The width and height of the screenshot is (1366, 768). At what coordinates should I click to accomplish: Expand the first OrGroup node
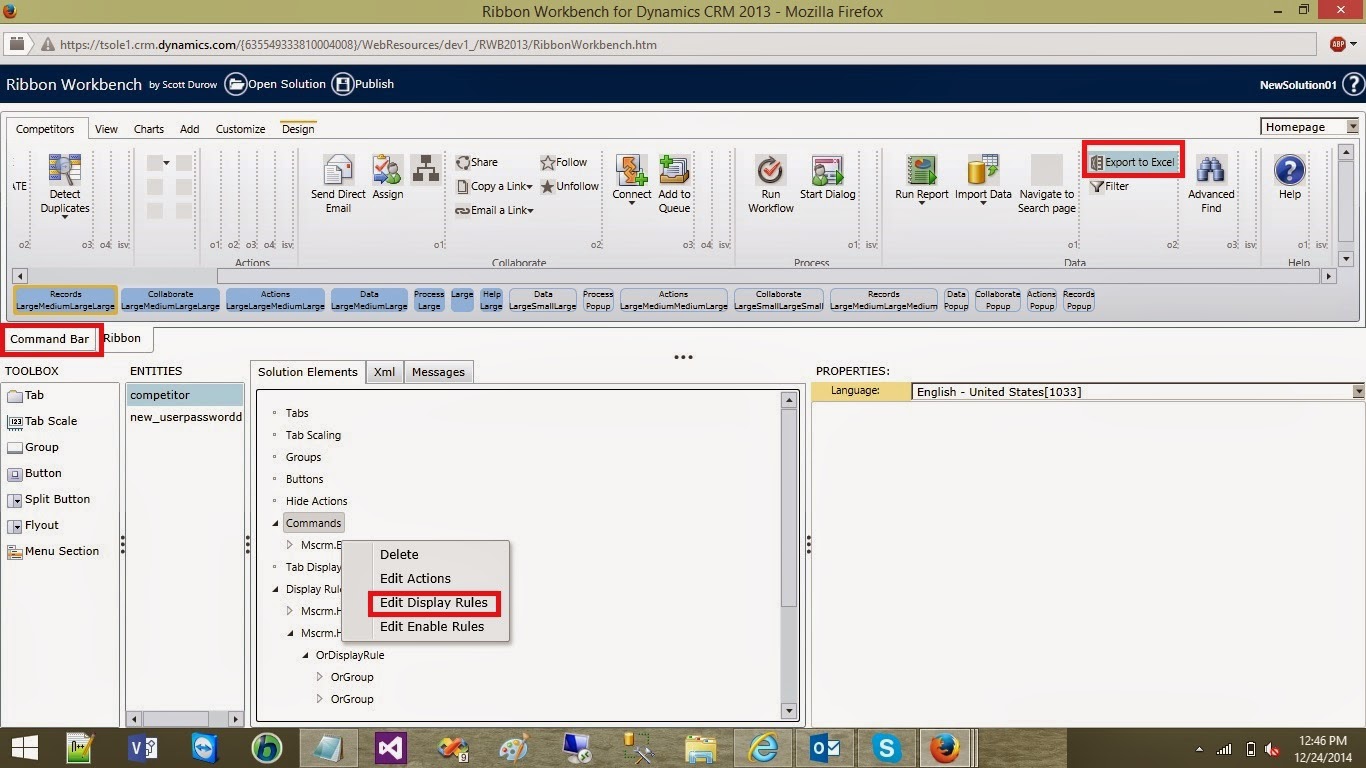(319, 677)
